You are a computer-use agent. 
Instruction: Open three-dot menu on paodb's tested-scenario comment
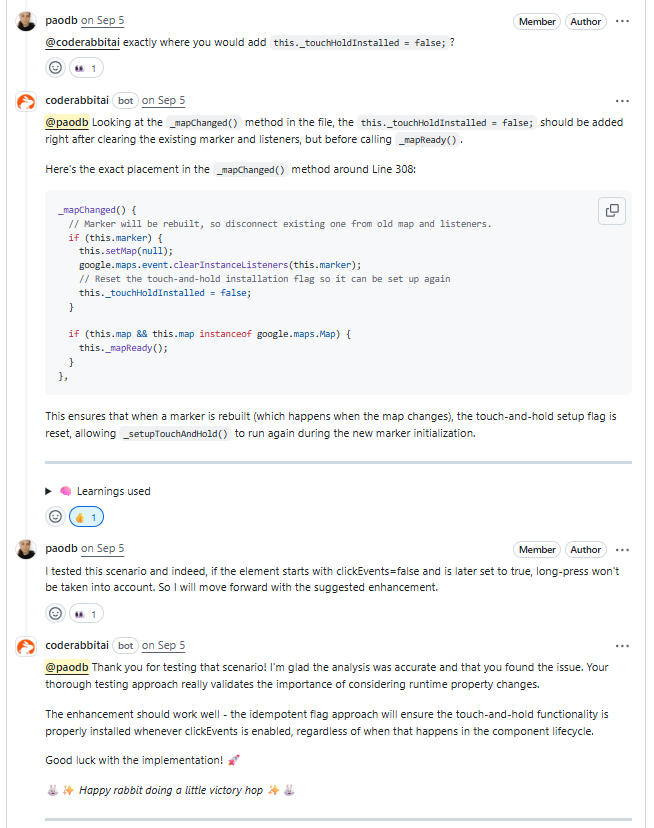click(623, 549)
